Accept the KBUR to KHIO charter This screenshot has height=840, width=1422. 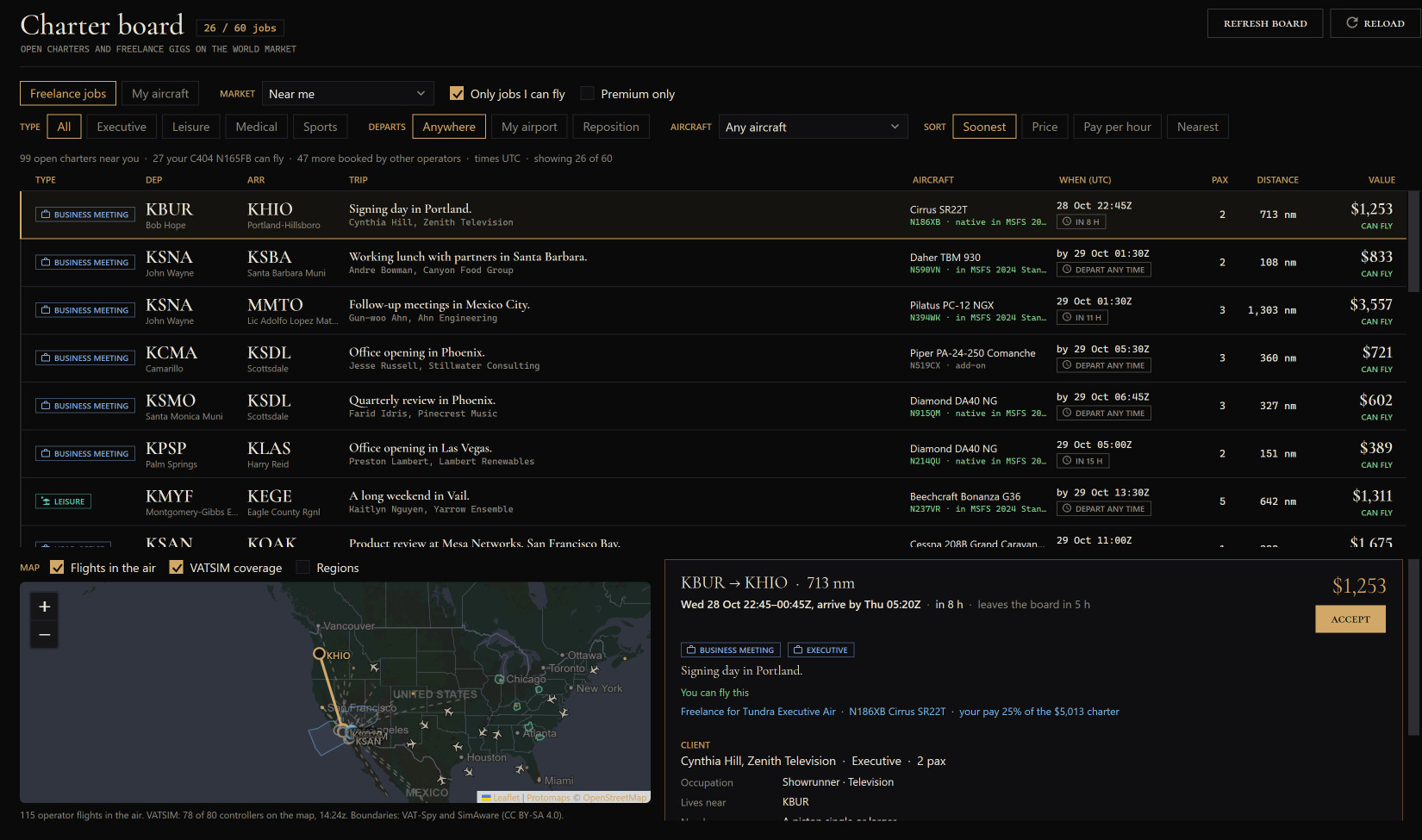(x=1350, y=619)
